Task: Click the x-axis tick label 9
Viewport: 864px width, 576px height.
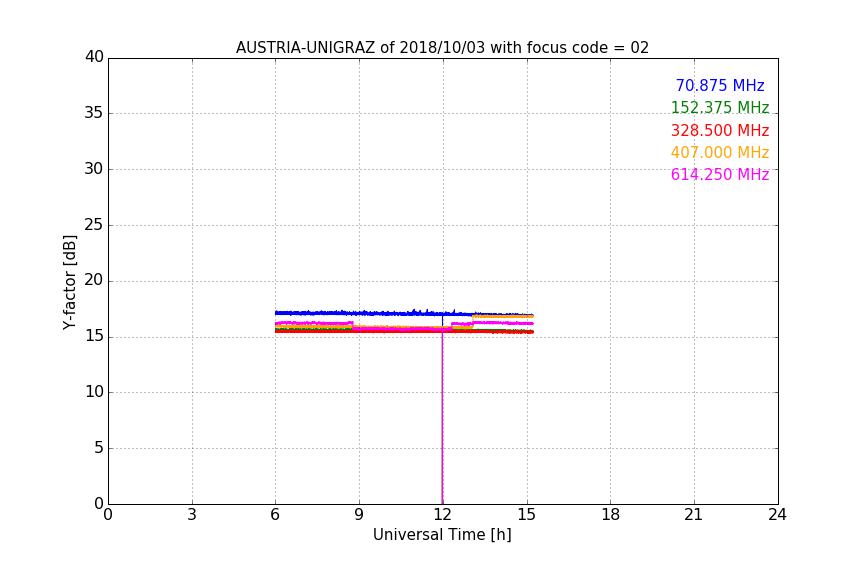Action: (x=359, y=515)
